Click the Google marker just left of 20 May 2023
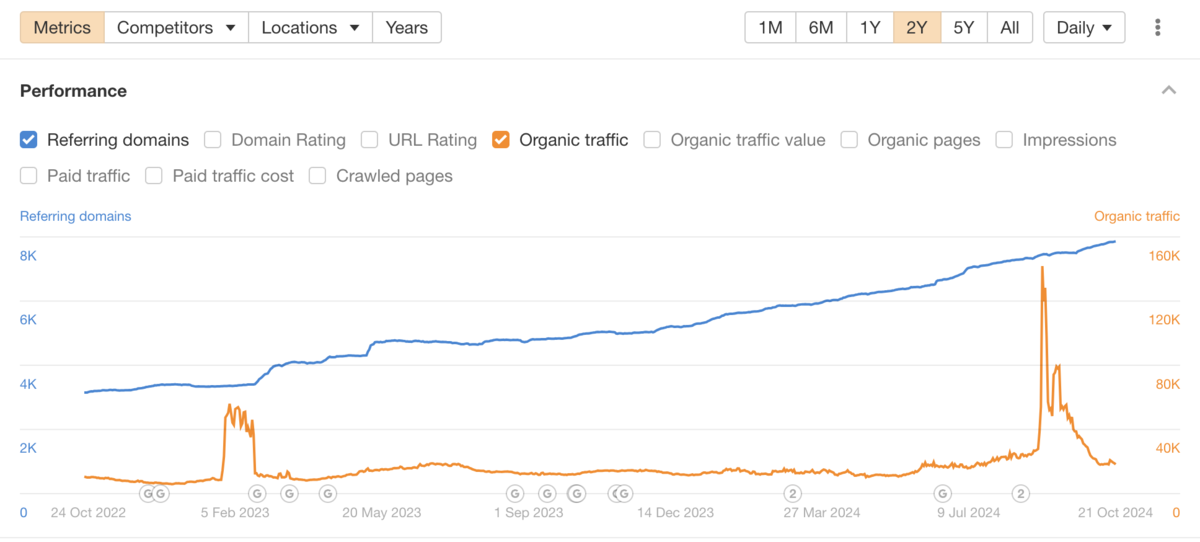This screenshot has height=542, width=1200. pyautogui.click(x=327, y=493)
